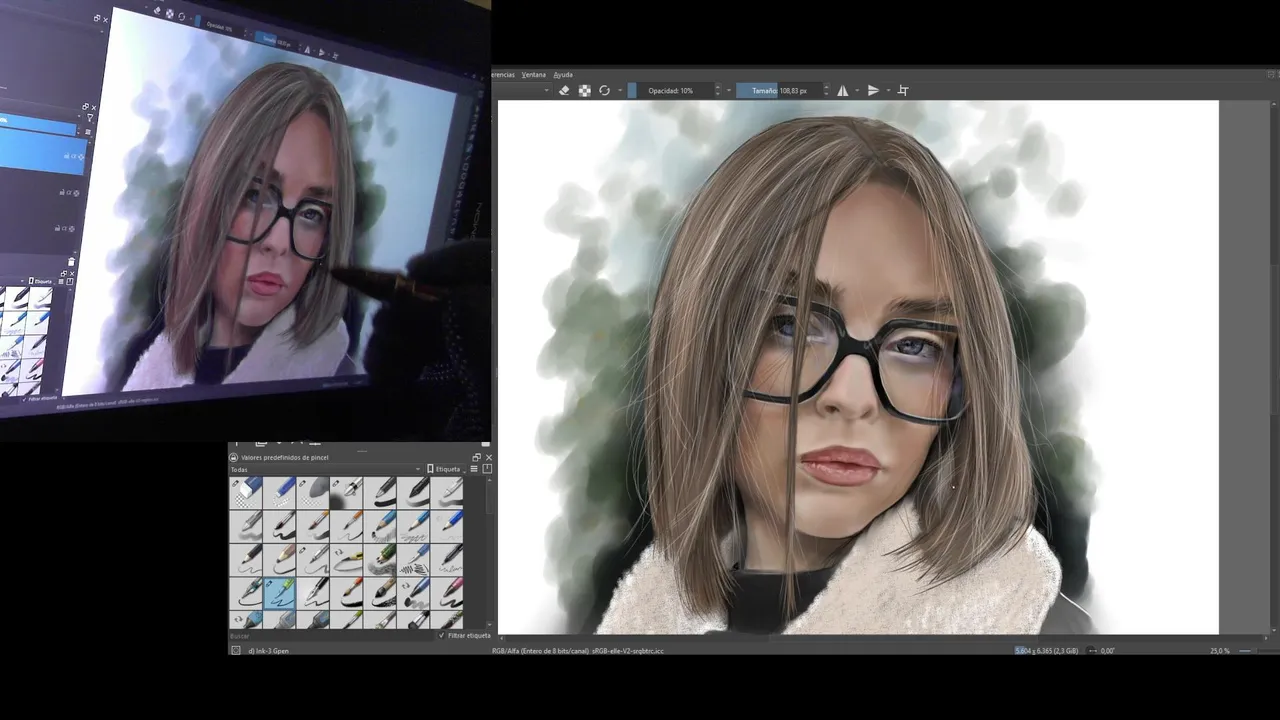Click the lock icon beside docker title

[234, 457]
